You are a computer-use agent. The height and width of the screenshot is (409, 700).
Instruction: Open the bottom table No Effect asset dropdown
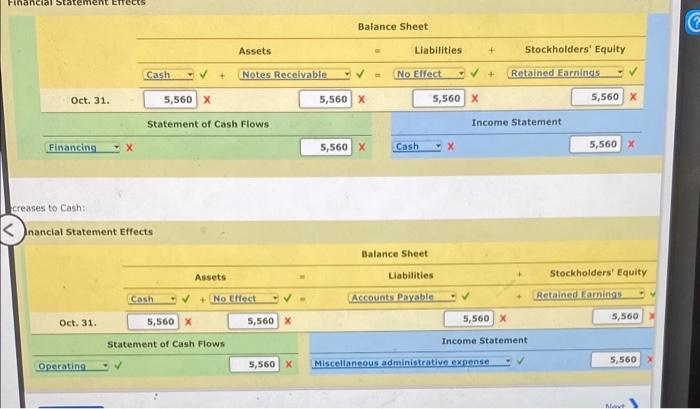244,298
